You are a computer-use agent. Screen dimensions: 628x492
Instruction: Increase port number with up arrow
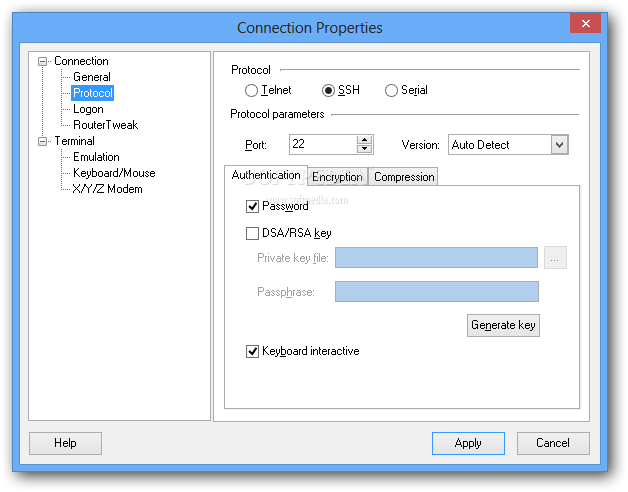tap(364, 140)
